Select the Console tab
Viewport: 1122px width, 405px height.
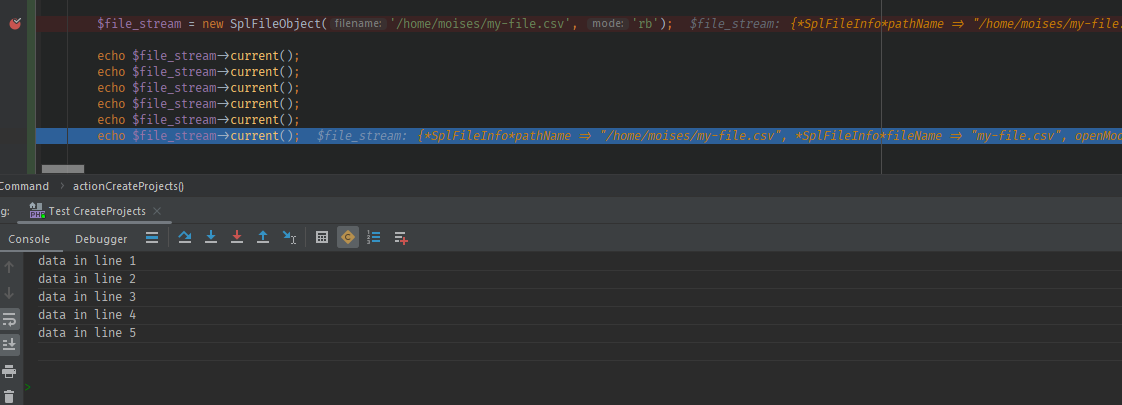pyautogui.click(x=29, y=239)
